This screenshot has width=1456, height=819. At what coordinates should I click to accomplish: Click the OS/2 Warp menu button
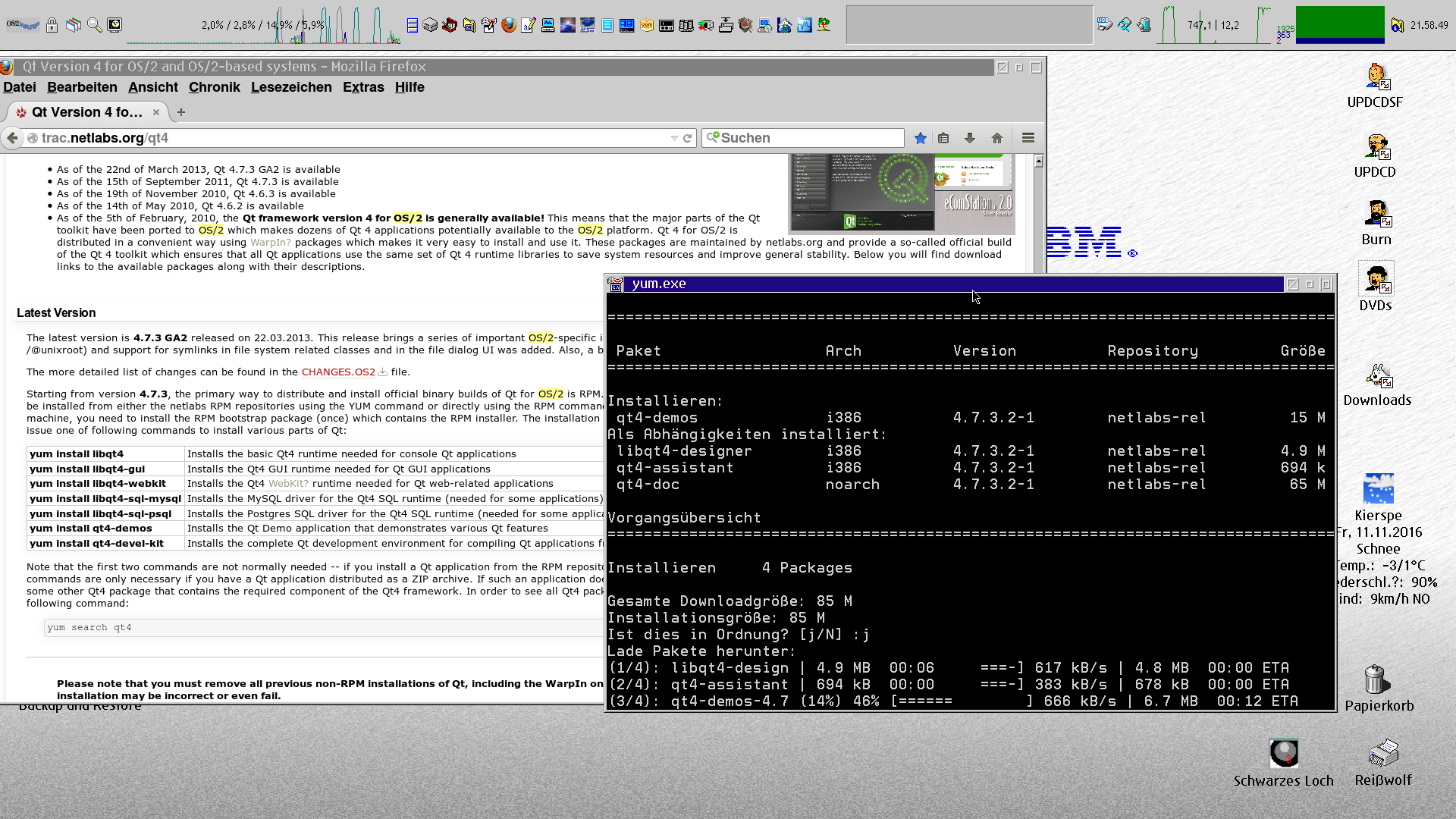click(23, 25)
